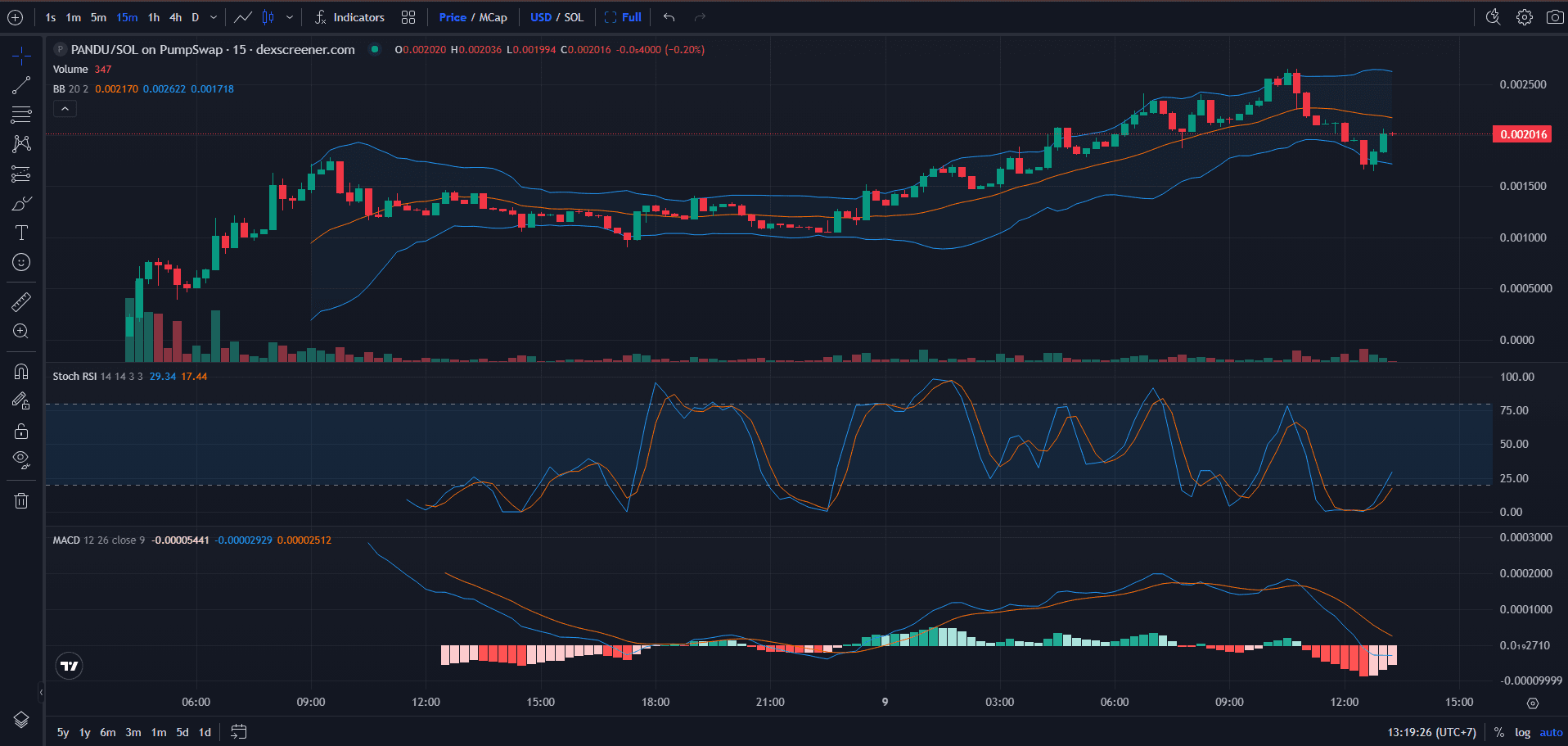Open the emoji sticker tool
The image size is (1568, 746).
coord(20,262)
